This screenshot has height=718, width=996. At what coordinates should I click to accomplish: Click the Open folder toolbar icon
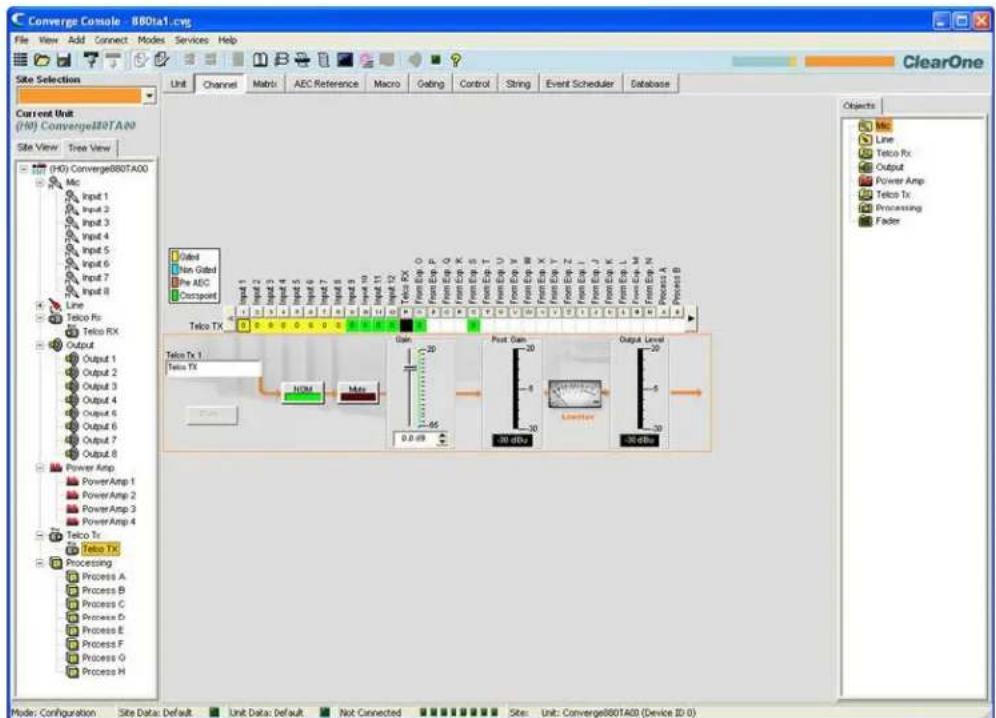pyautogui.click(x=42, y=60)
